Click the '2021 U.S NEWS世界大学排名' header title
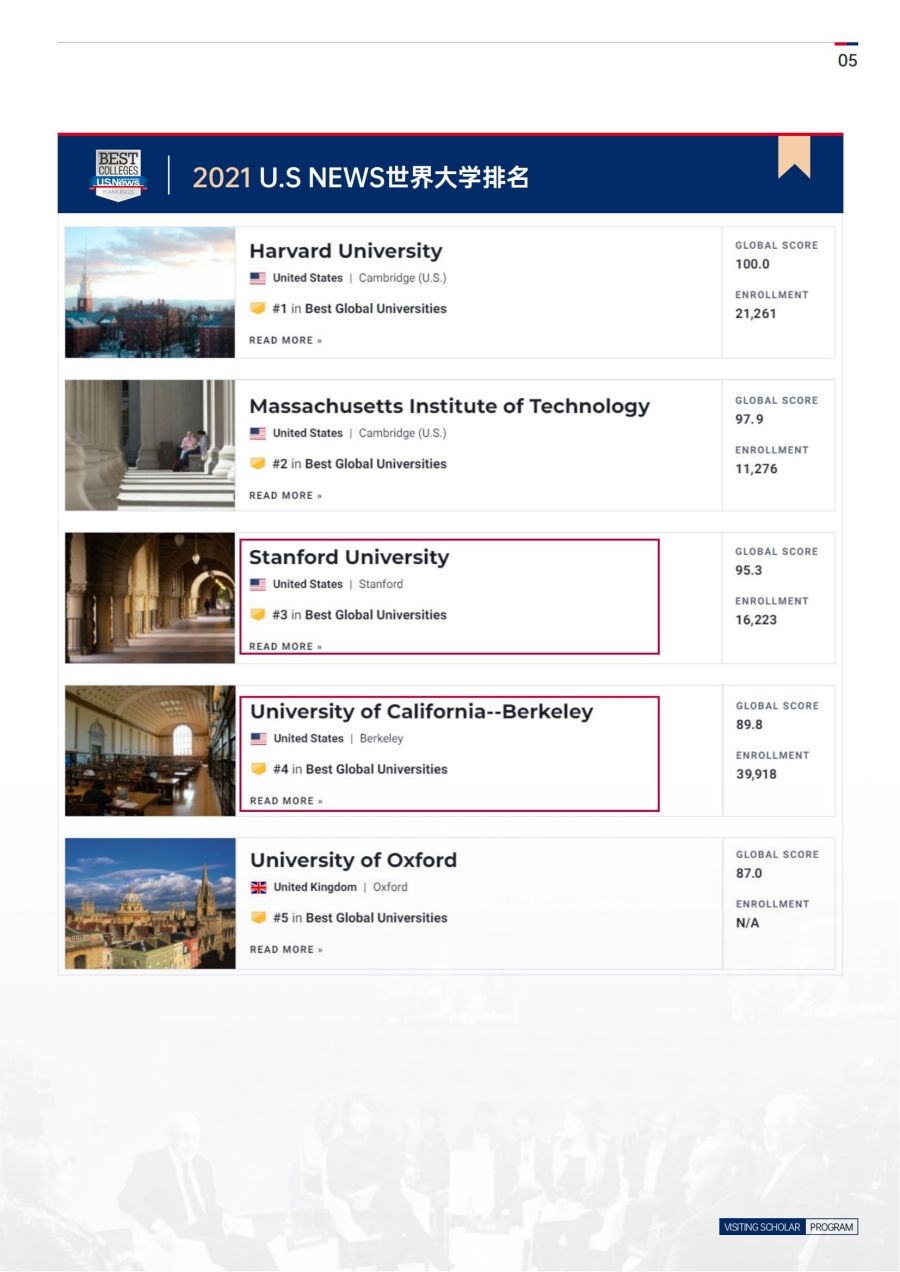Viewport: 900px width, 1272px height. (361, 177)
